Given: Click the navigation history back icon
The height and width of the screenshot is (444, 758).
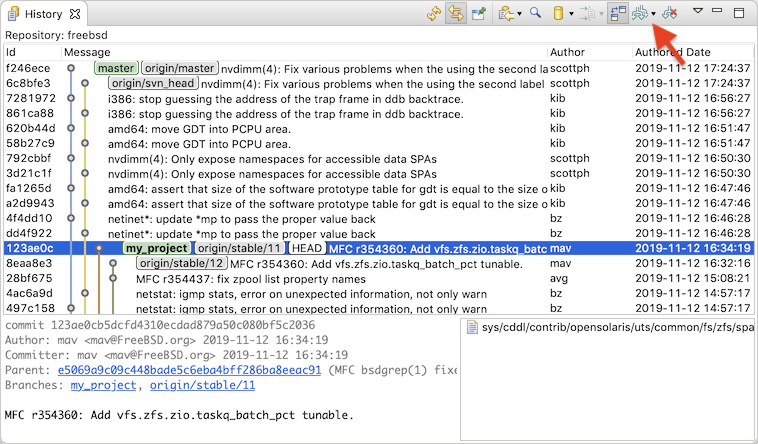Looking at the screenshot, I should tap(506, 14).
